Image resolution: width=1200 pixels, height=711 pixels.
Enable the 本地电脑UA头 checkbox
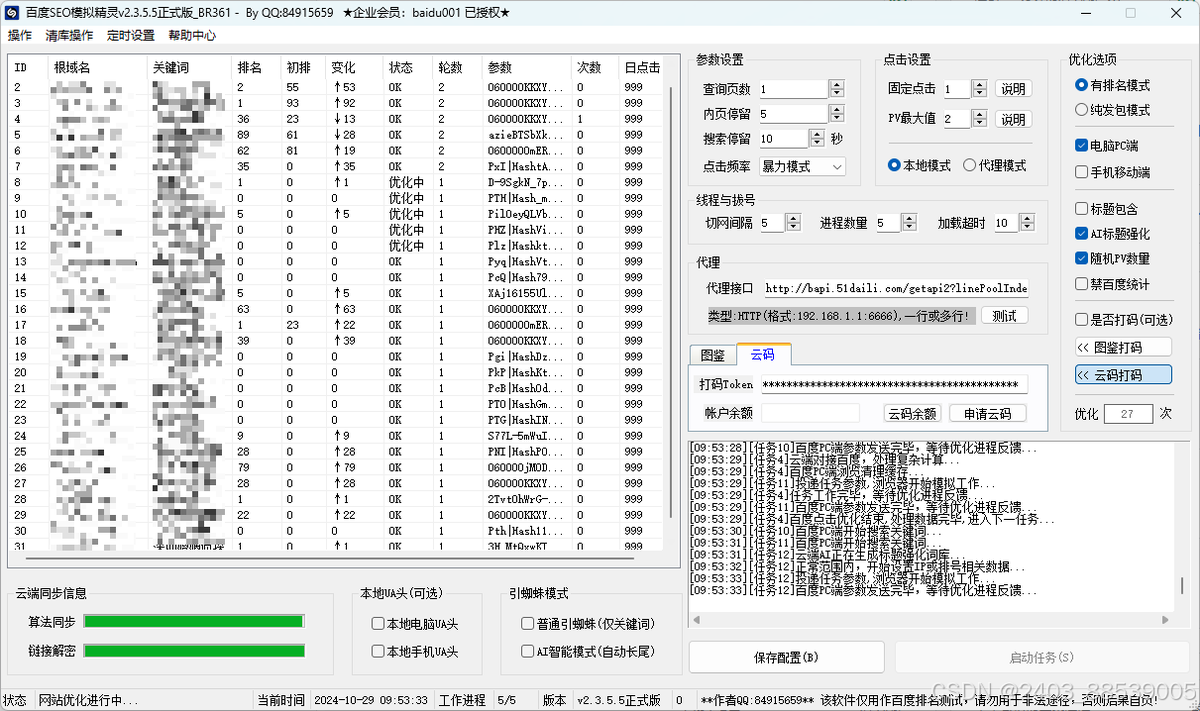click(x=377, y=625)
